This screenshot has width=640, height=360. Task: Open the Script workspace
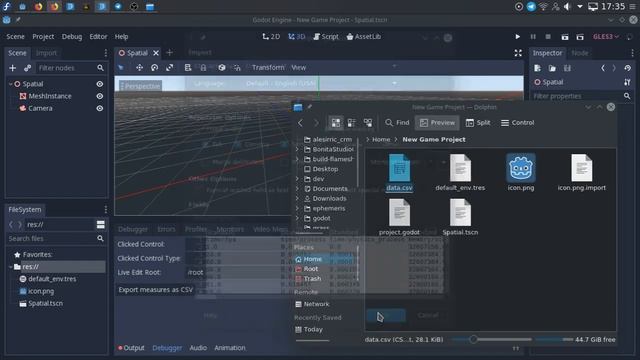pos(326,37)
